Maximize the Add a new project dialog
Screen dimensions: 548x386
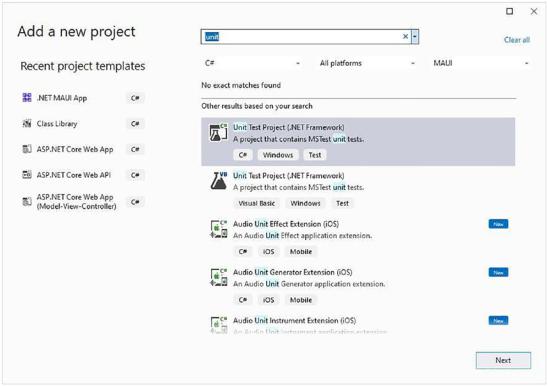(x=510, y=11)
